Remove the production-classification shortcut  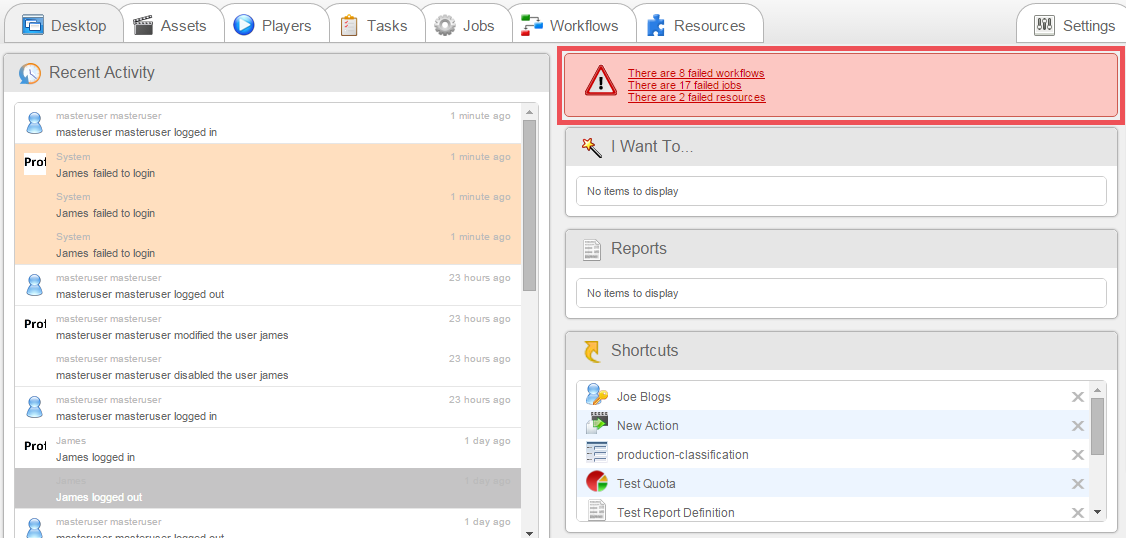click(x=1077, y=455)
